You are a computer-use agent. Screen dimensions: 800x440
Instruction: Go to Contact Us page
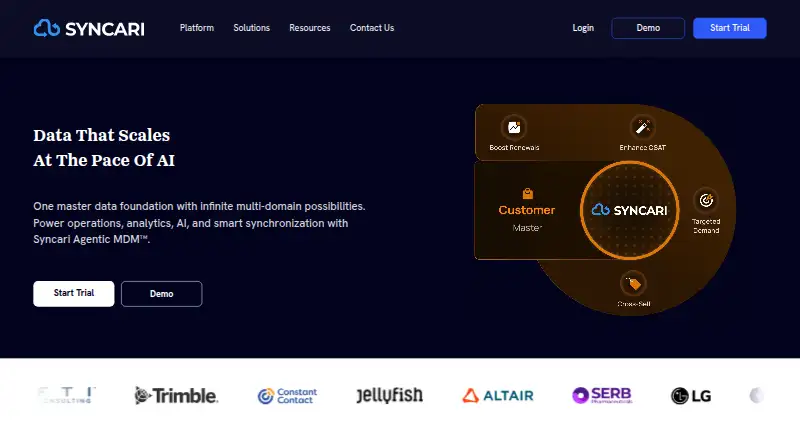[x=372, y=28]
